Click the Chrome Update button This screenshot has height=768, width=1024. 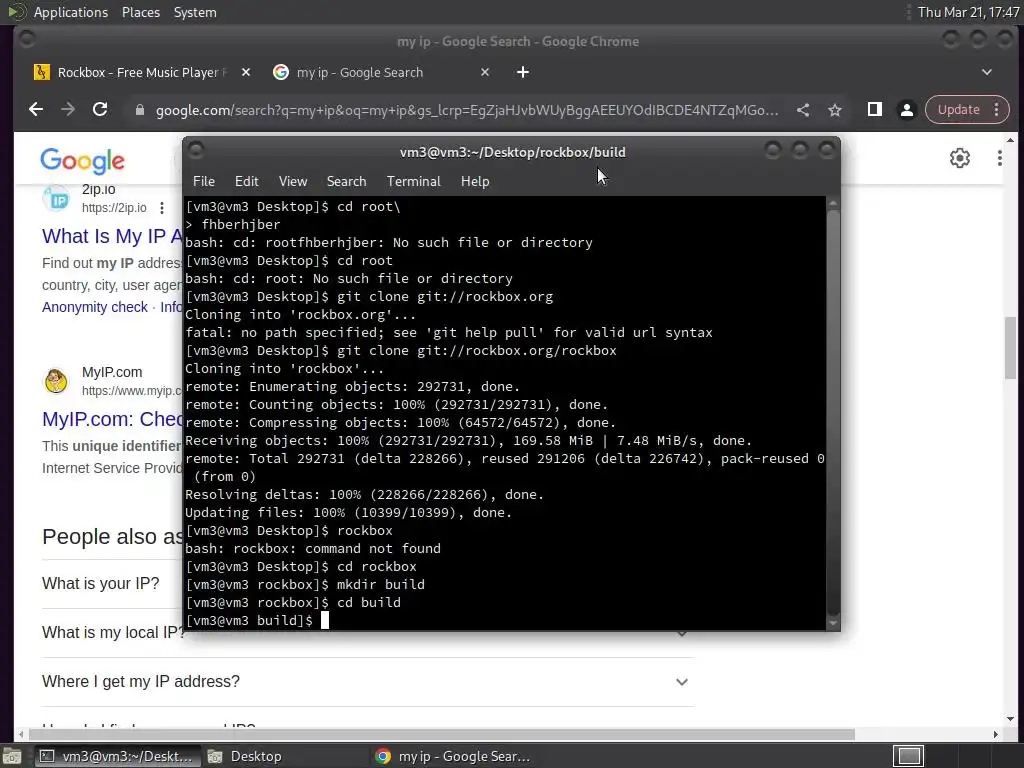(x=958, y=110)
